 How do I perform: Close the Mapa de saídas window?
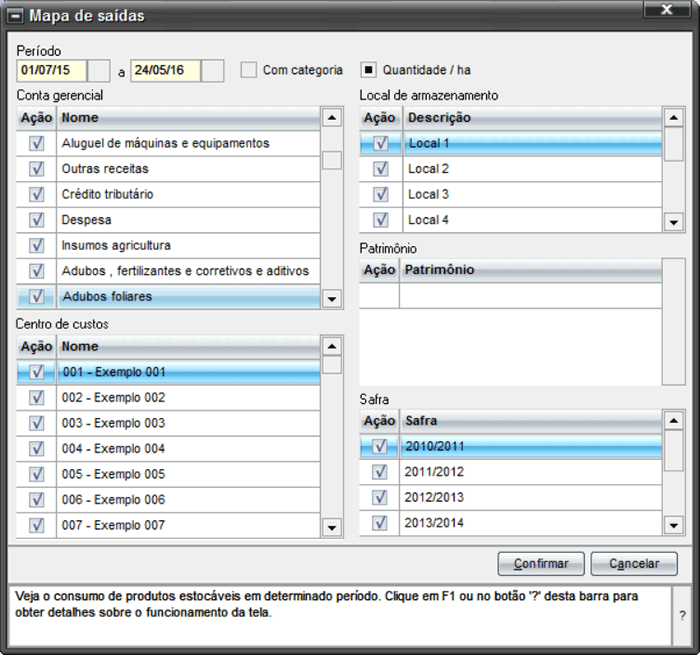[667, 9]
